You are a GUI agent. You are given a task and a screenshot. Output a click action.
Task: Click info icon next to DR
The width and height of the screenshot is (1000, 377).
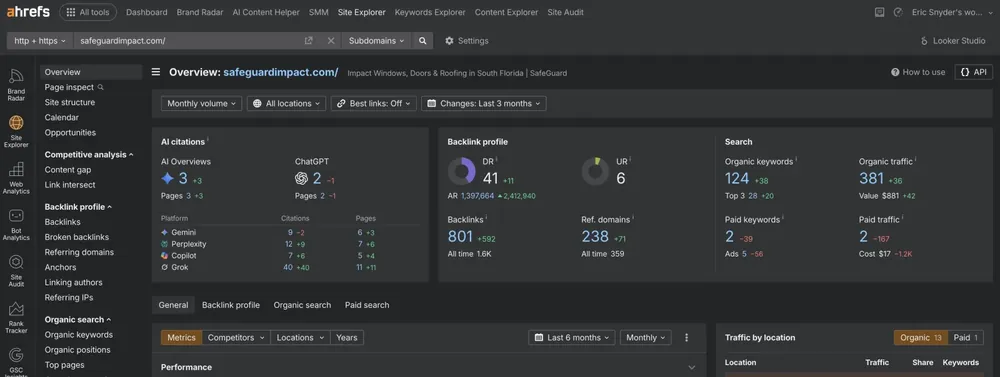coord(497,159)
